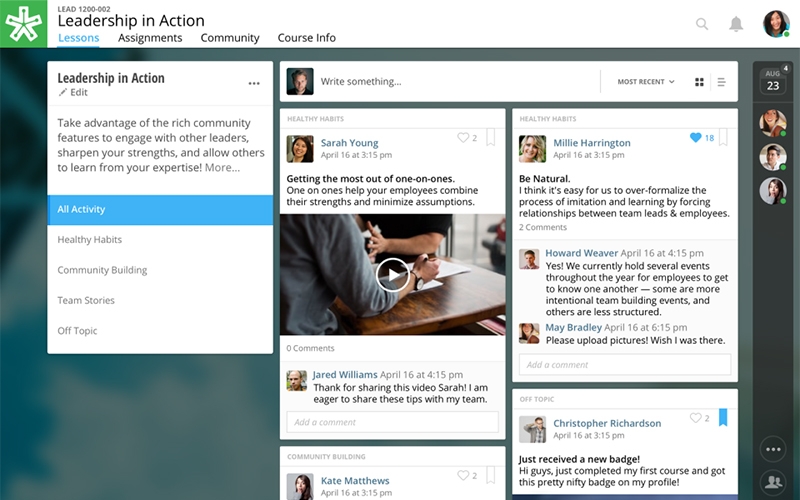
Task: Open Christopher Richardson's profile name link
Action: (607, 423)
